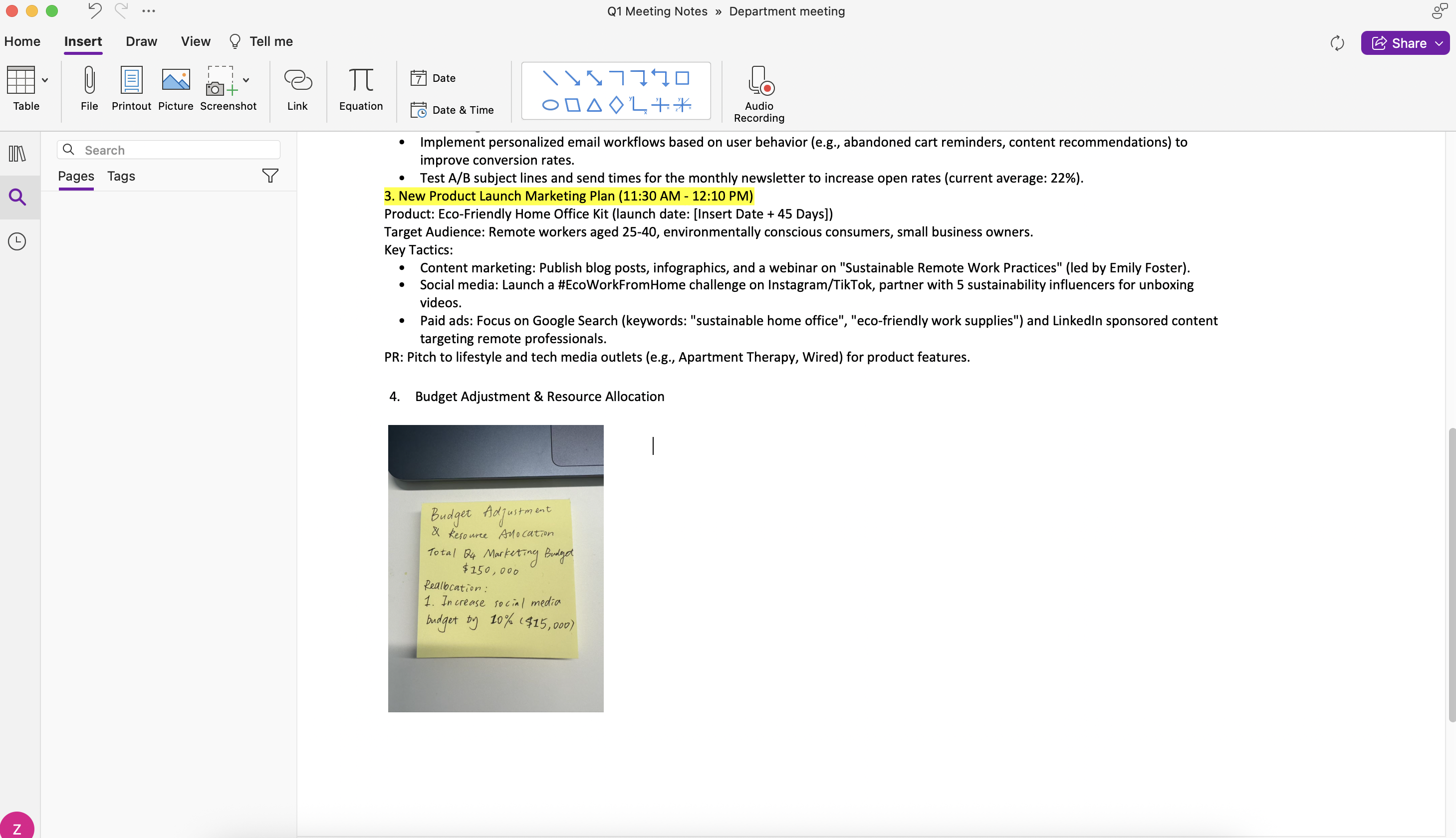Open the View tab

(x=196, y=41)
